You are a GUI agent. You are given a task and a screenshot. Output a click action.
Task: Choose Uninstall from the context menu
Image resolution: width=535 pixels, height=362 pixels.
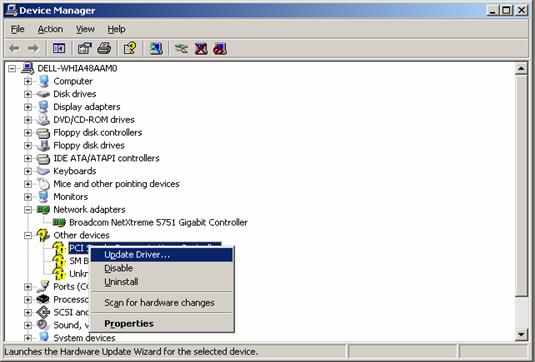tap(162, 282)
